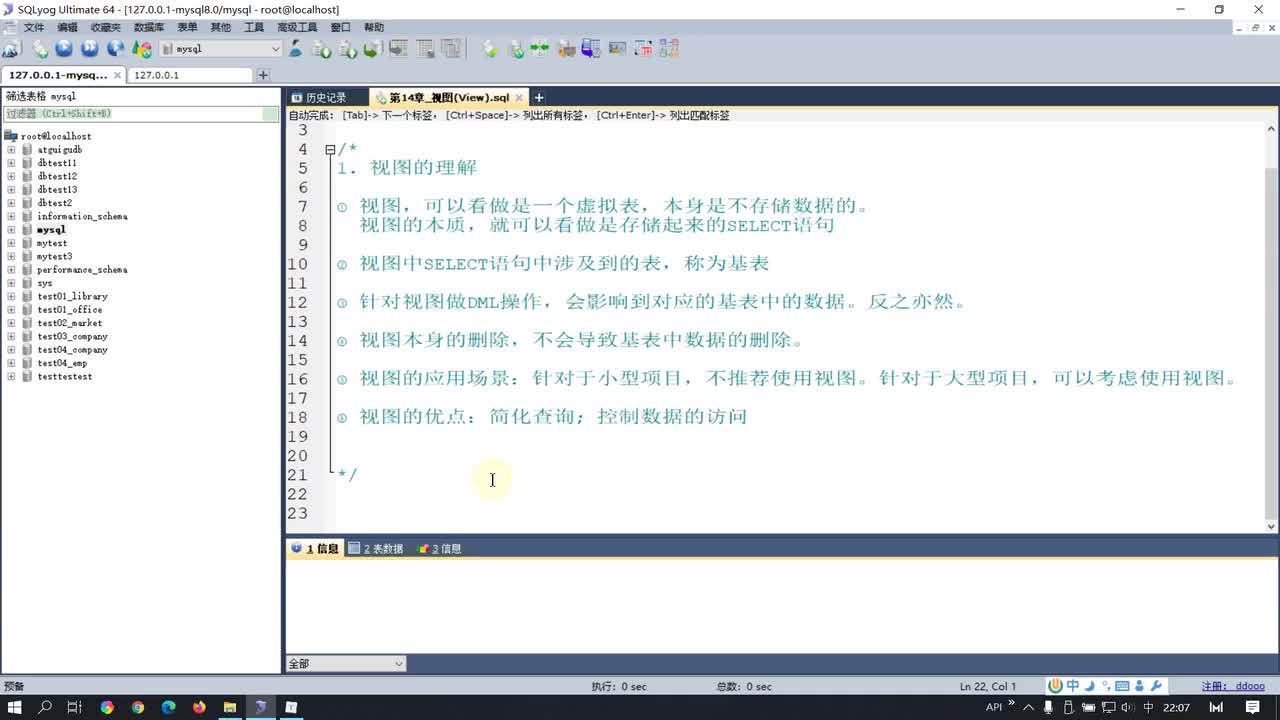Select the mytest3 database in the tree
The height and width of the screenshot is (720, 1280).
[54, 256]
